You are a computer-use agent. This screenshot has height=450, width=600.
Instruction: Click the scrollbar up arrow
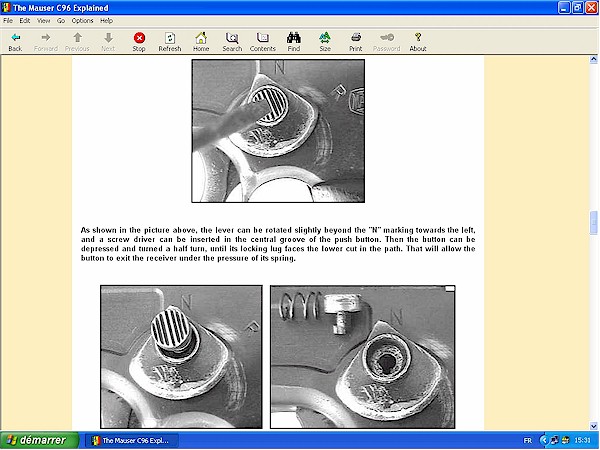coord(593,59)
